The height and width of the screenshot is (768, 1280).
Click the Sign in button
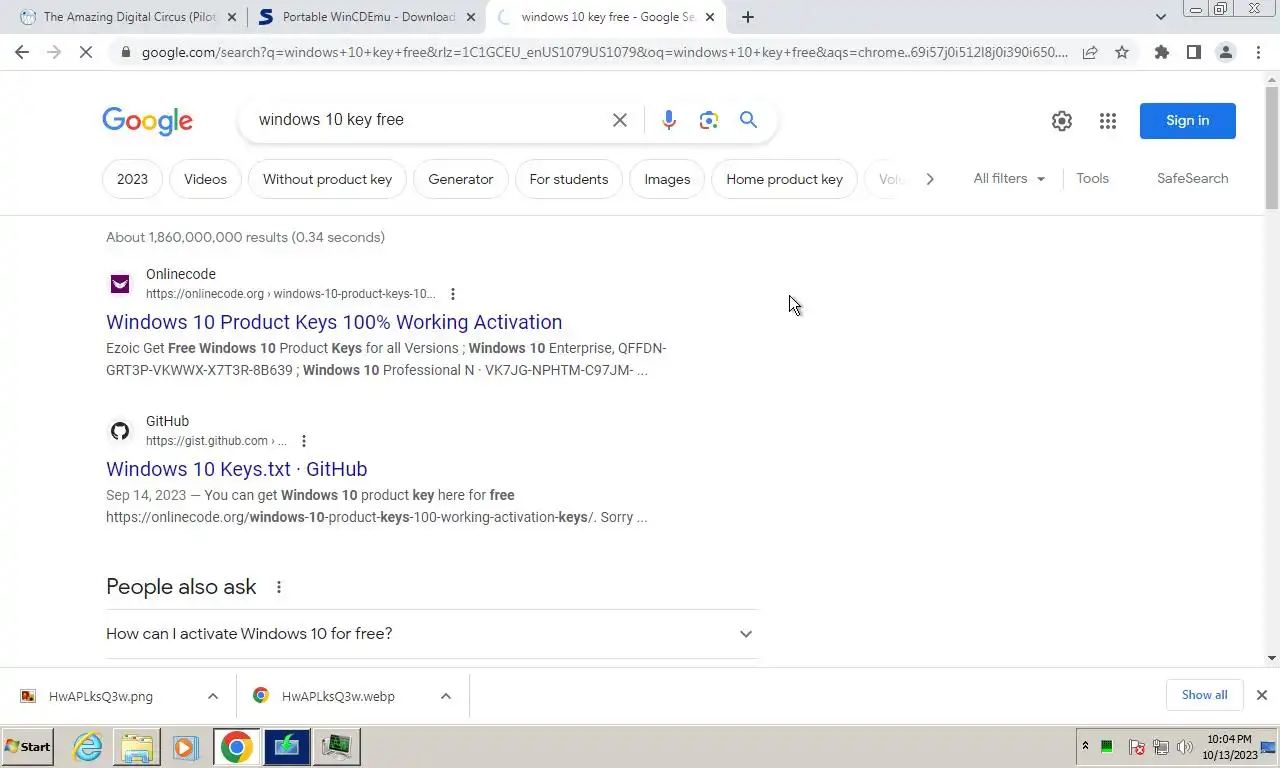[1188, 121]
